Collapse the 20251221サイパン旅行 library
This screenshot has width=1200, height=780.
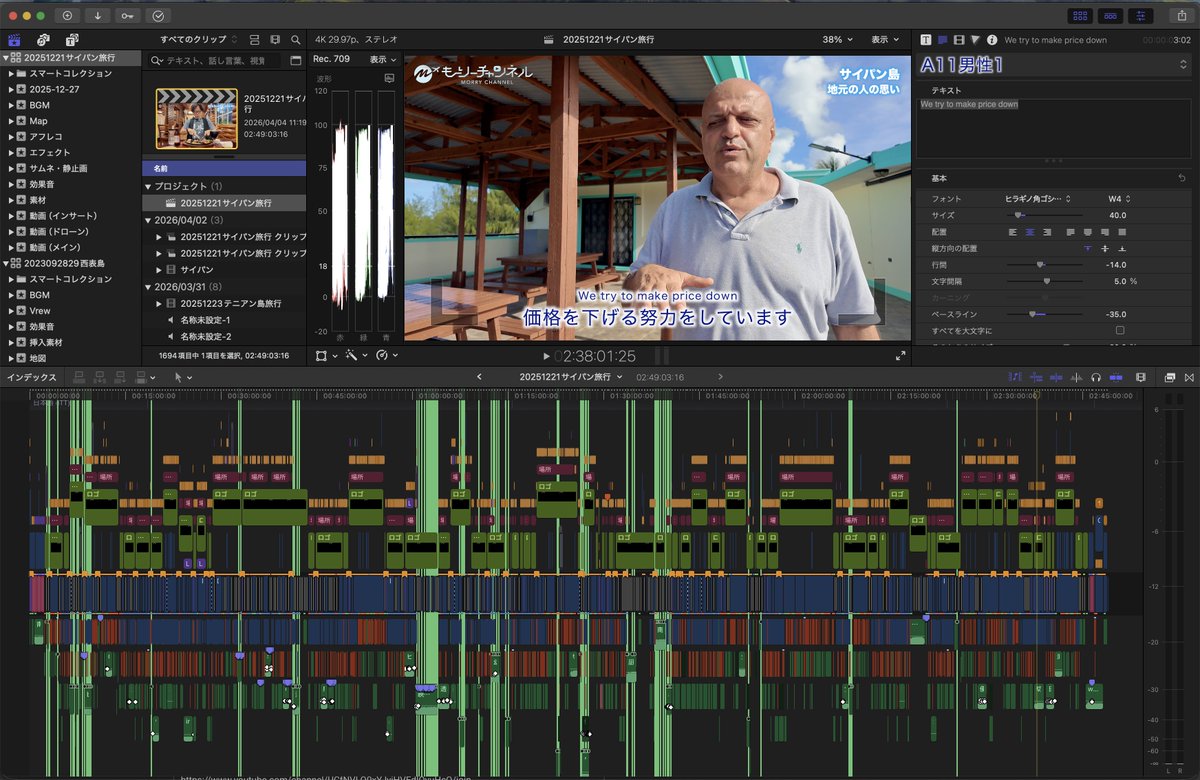point(4,58)
